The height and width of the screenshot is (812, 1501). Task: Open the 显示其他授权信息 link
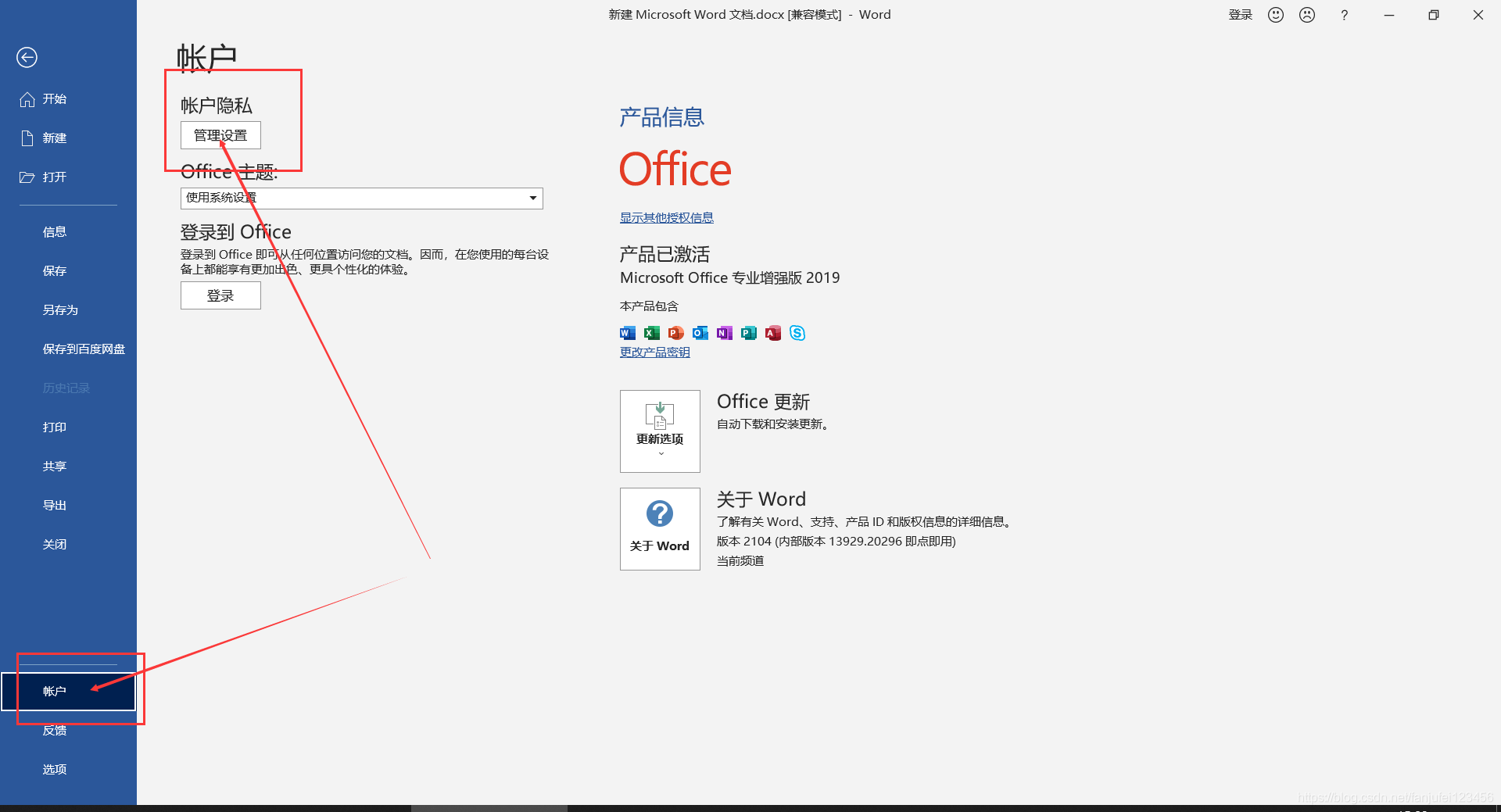click(x=667, y=218)
